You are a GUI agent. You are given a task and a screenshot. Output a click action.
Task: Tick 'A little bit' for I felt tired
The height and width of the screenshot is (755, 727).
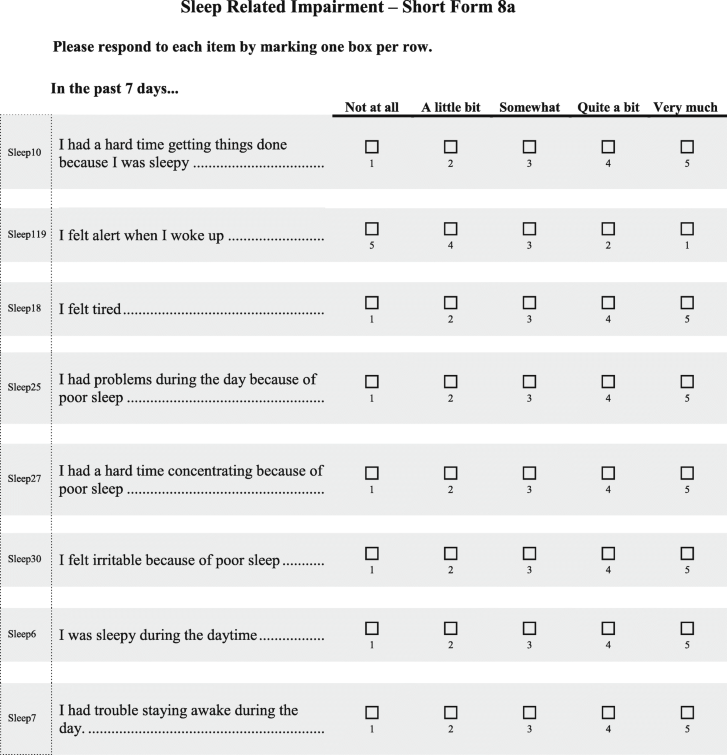[451, 302]
